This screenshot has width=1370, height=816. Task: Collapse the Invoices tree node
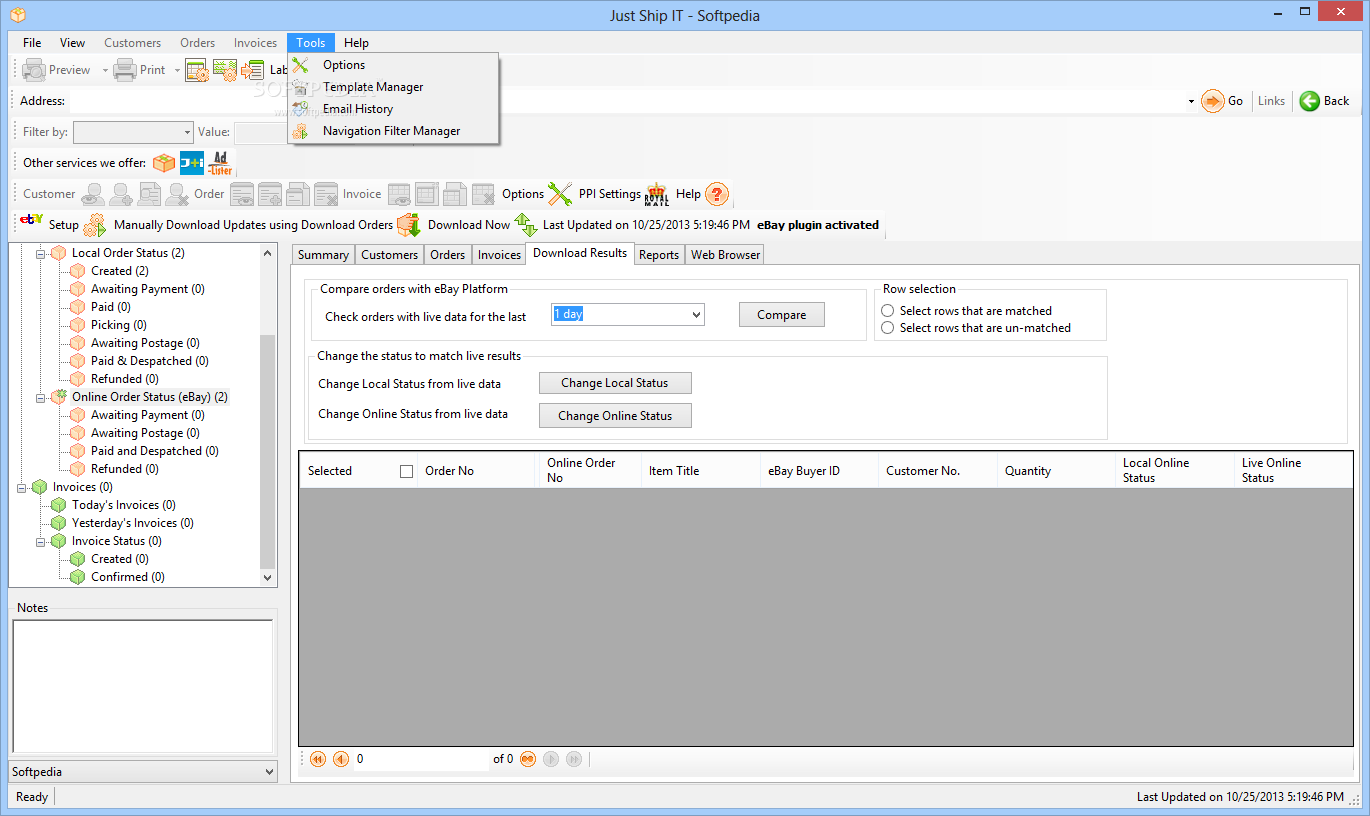22,488
